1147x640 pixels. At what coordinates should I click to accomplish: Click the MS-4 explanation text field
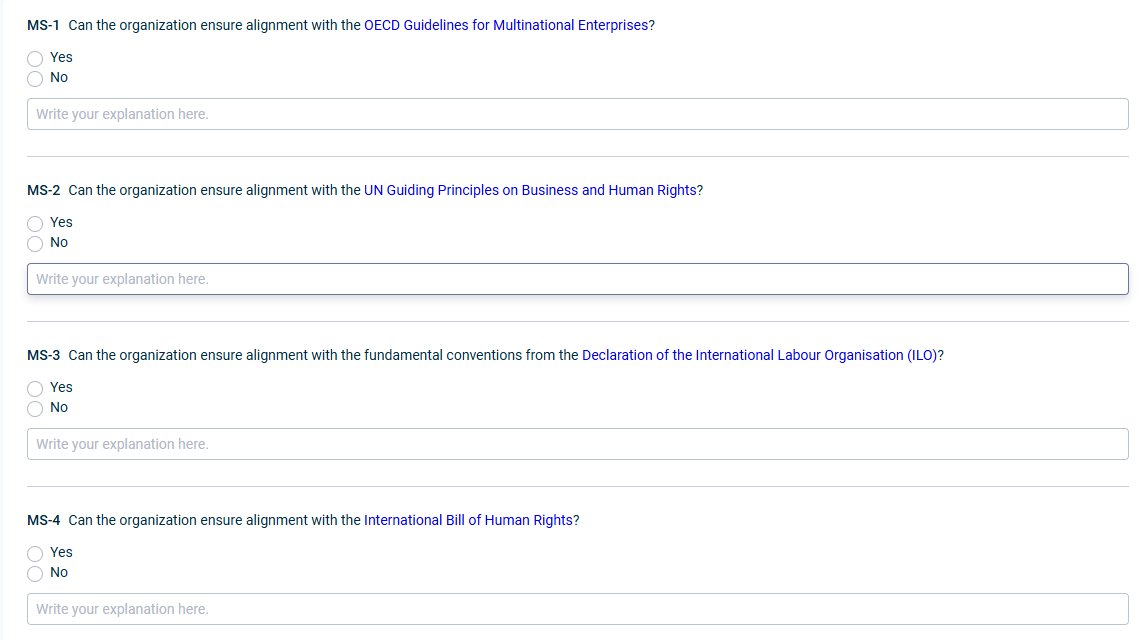coord(578,609)
